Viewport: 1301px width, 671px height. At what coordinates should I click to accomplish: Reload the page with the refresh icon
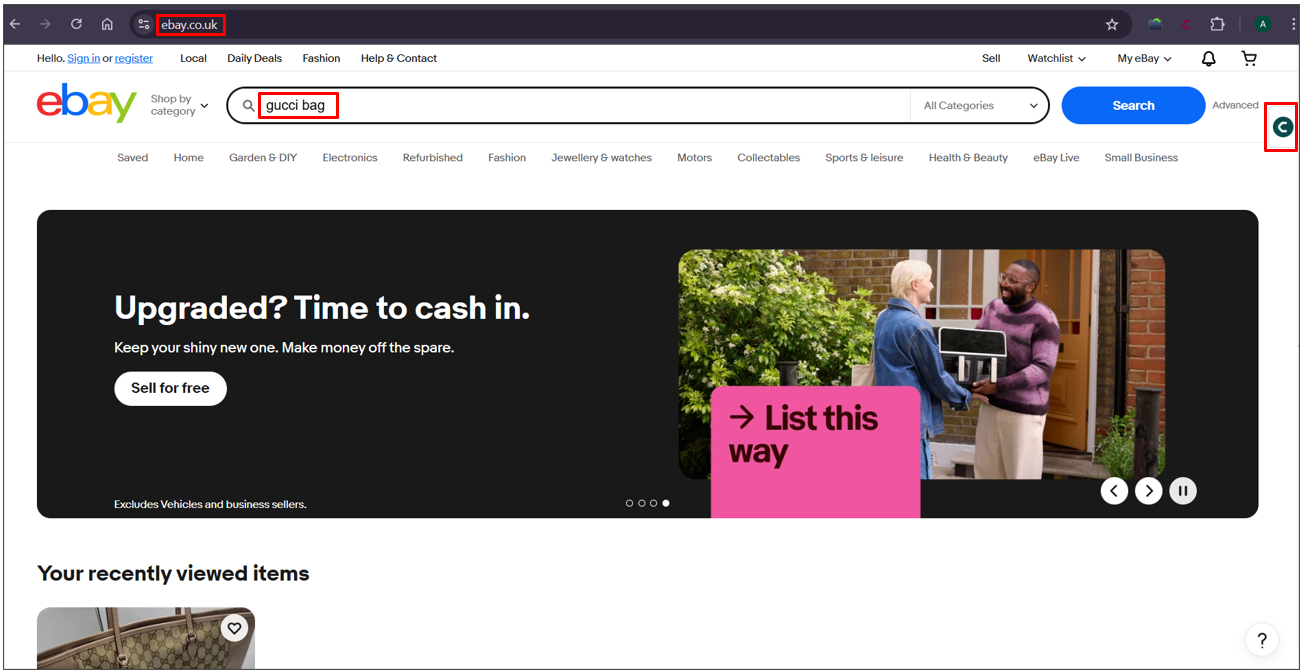click(76, 24)
